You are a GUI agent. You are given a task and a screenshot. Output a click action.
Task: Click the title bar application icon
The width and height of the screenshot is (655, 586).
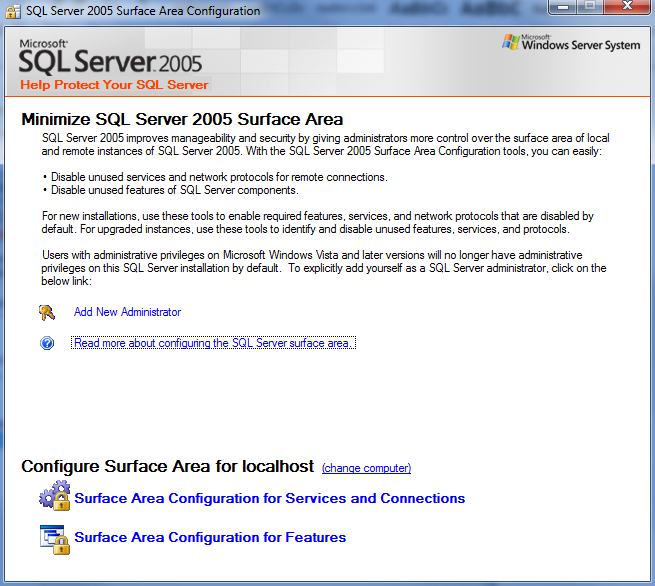coord(13,10)
